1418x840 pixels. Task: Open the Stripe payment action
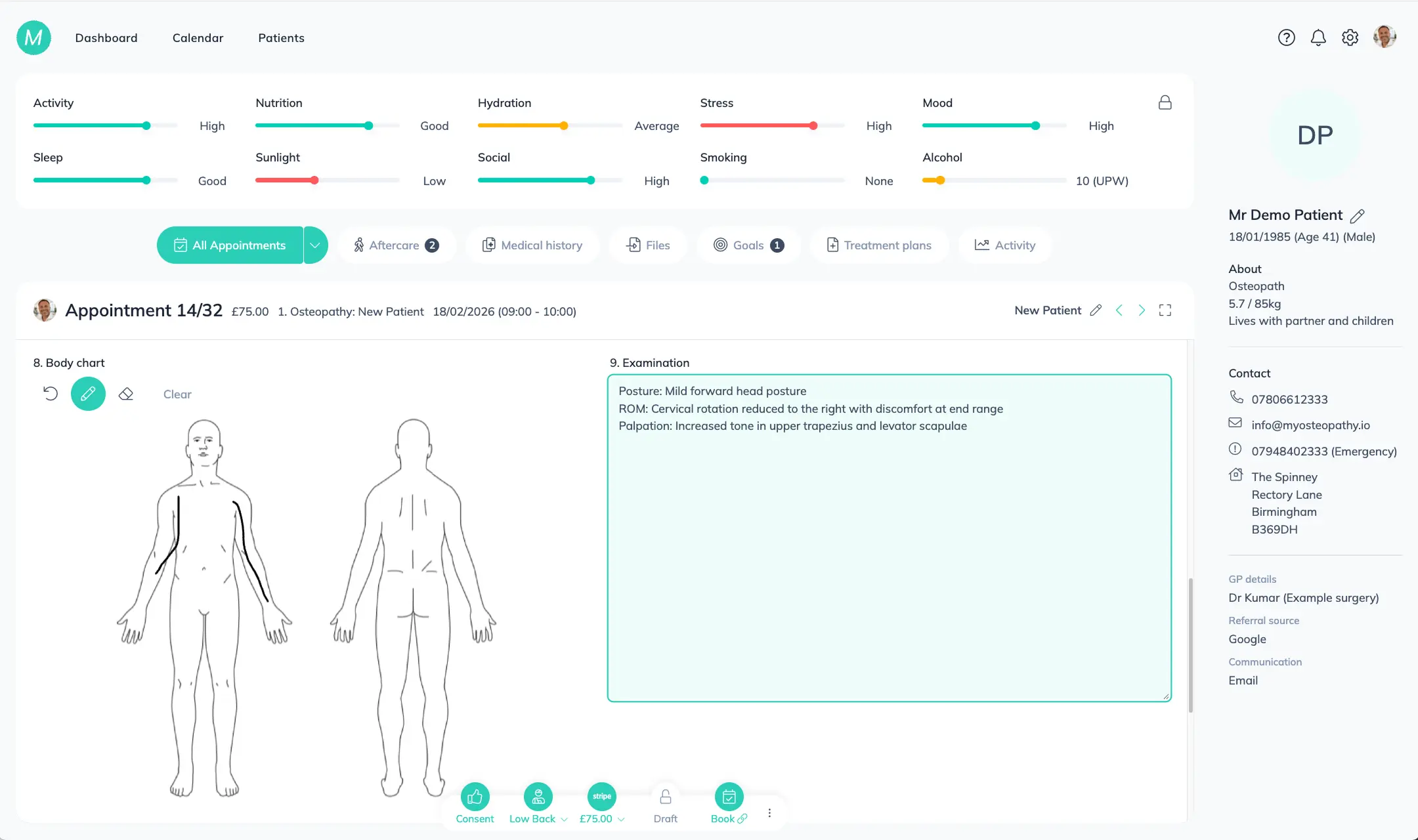pyautogui.click(x=601, y=797)
